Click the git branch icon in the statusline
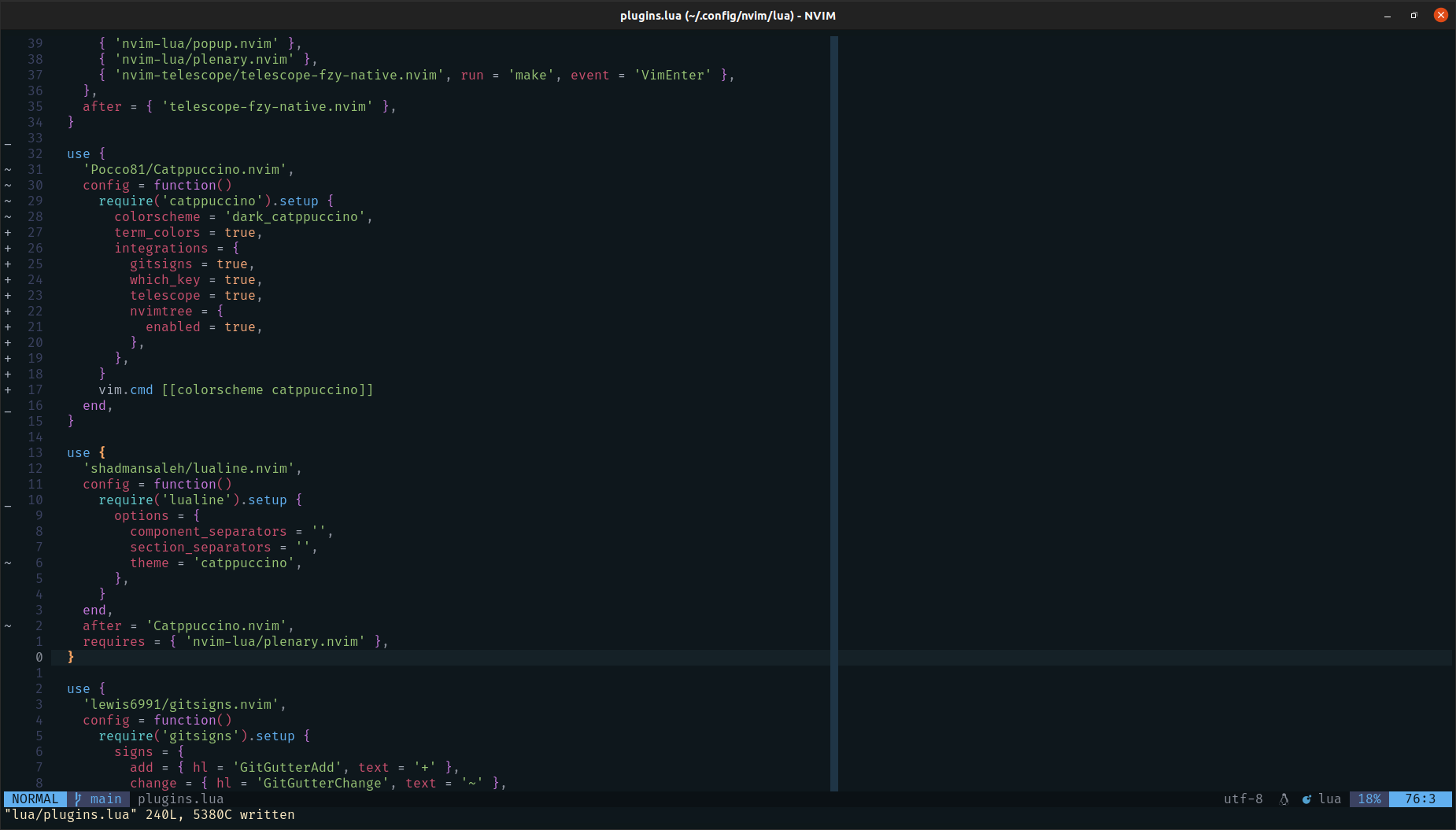 point(77,799)
